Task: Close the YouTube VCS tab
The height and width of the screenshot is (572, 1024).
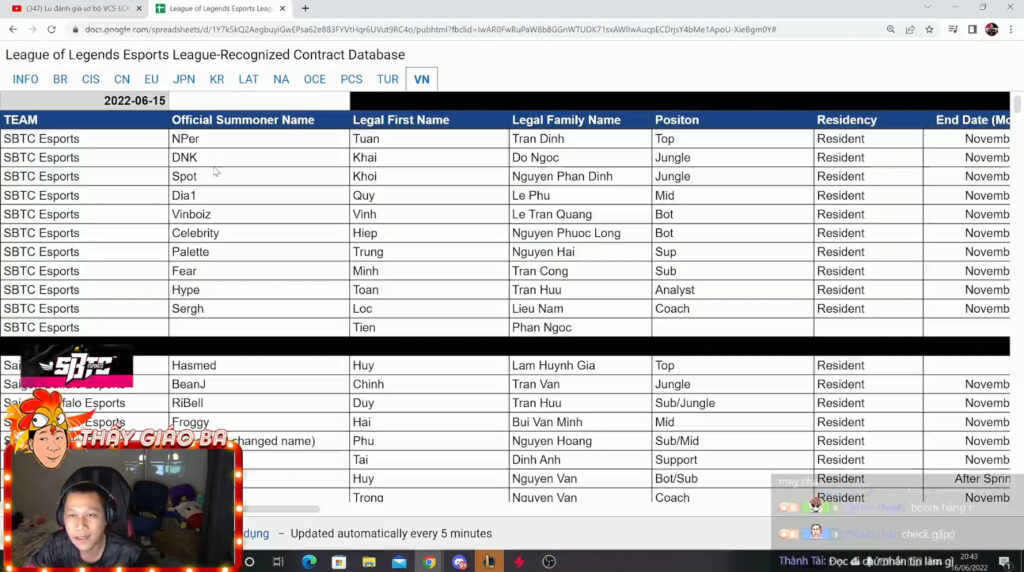Action: (139, 8)
